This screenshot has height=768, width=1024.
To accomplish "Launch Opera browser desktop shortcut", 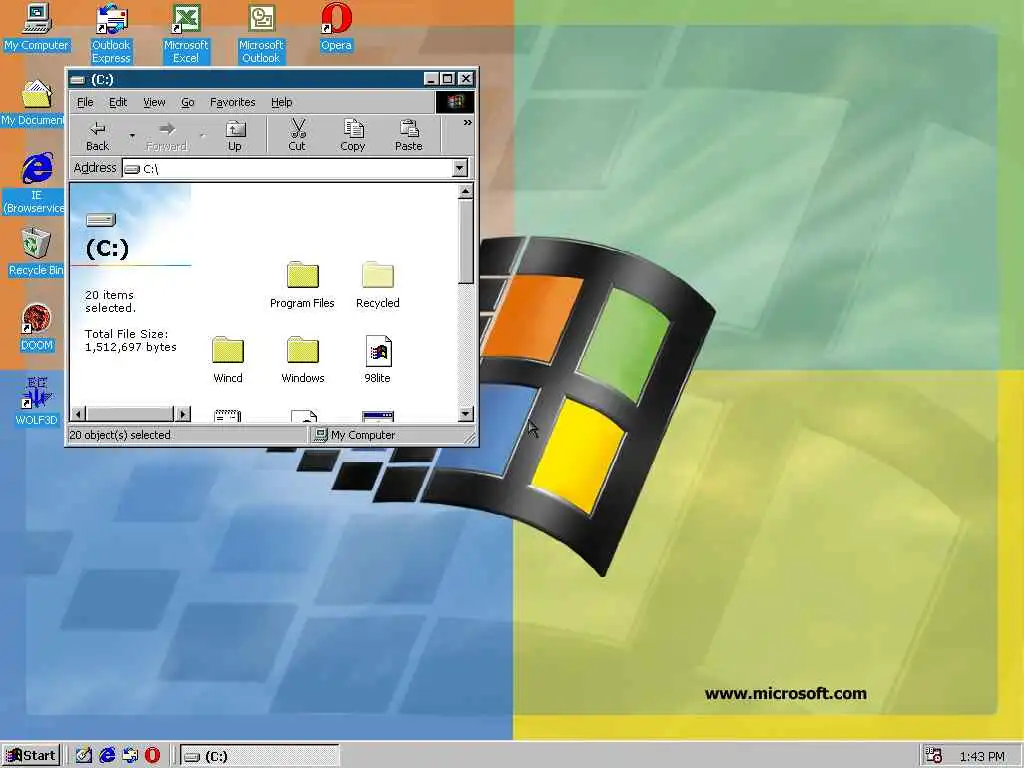I will pyautogui.click(x=336, y=28).
